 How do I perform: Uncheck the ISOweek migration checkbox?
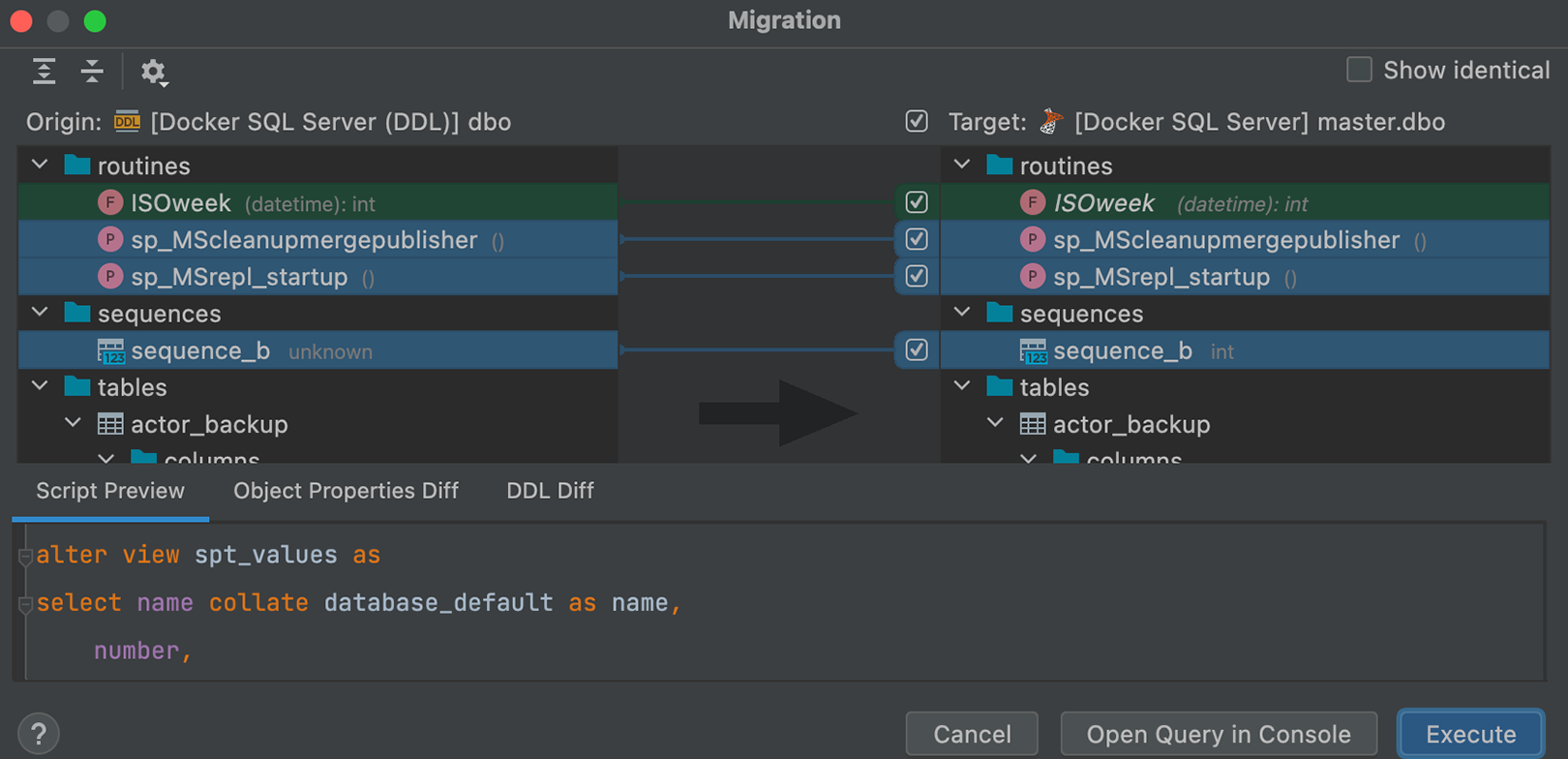pos(916,202)
